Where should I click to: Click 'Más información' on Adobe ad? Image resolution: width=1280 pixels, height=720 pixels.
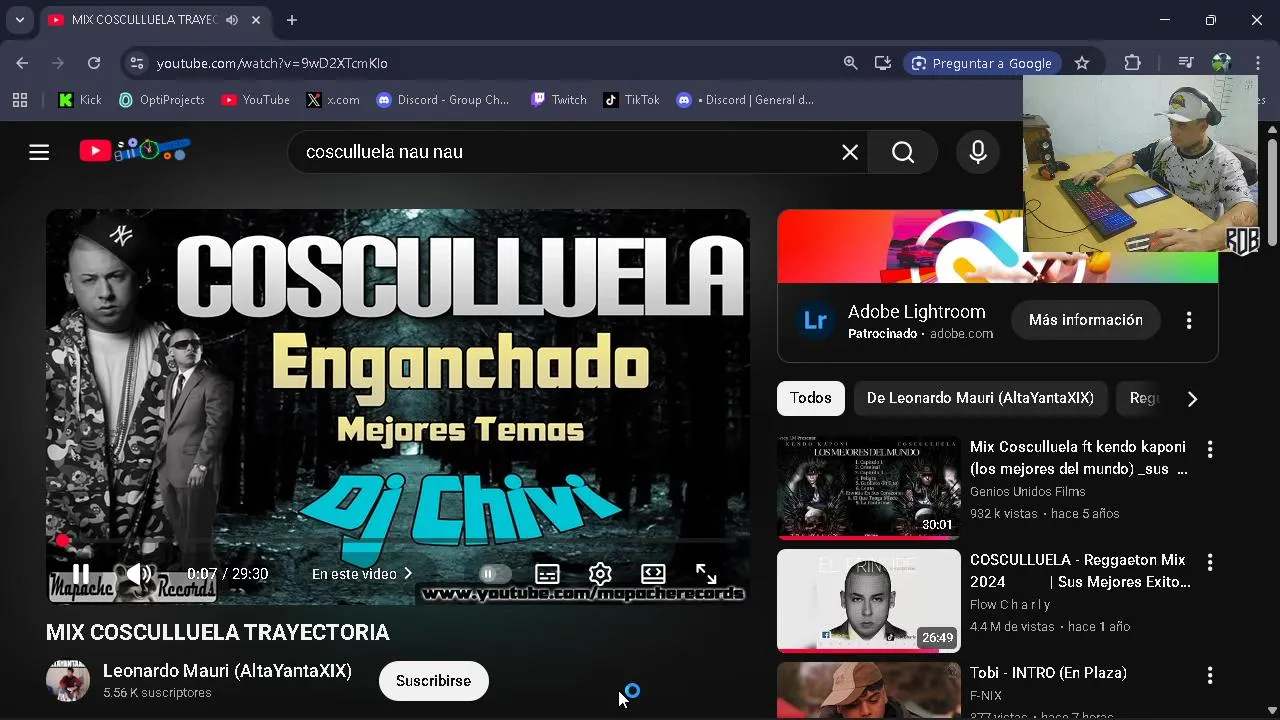point(1085,320)
